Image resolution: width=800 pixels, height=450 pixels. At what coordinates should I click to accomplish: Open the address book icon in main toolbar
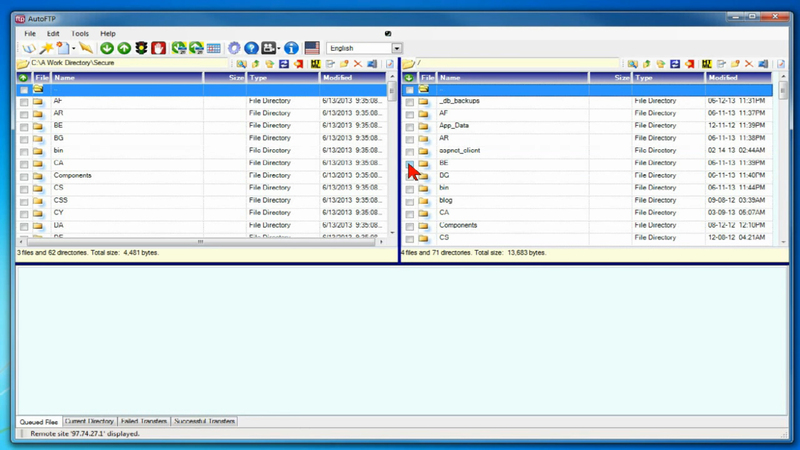29,48
